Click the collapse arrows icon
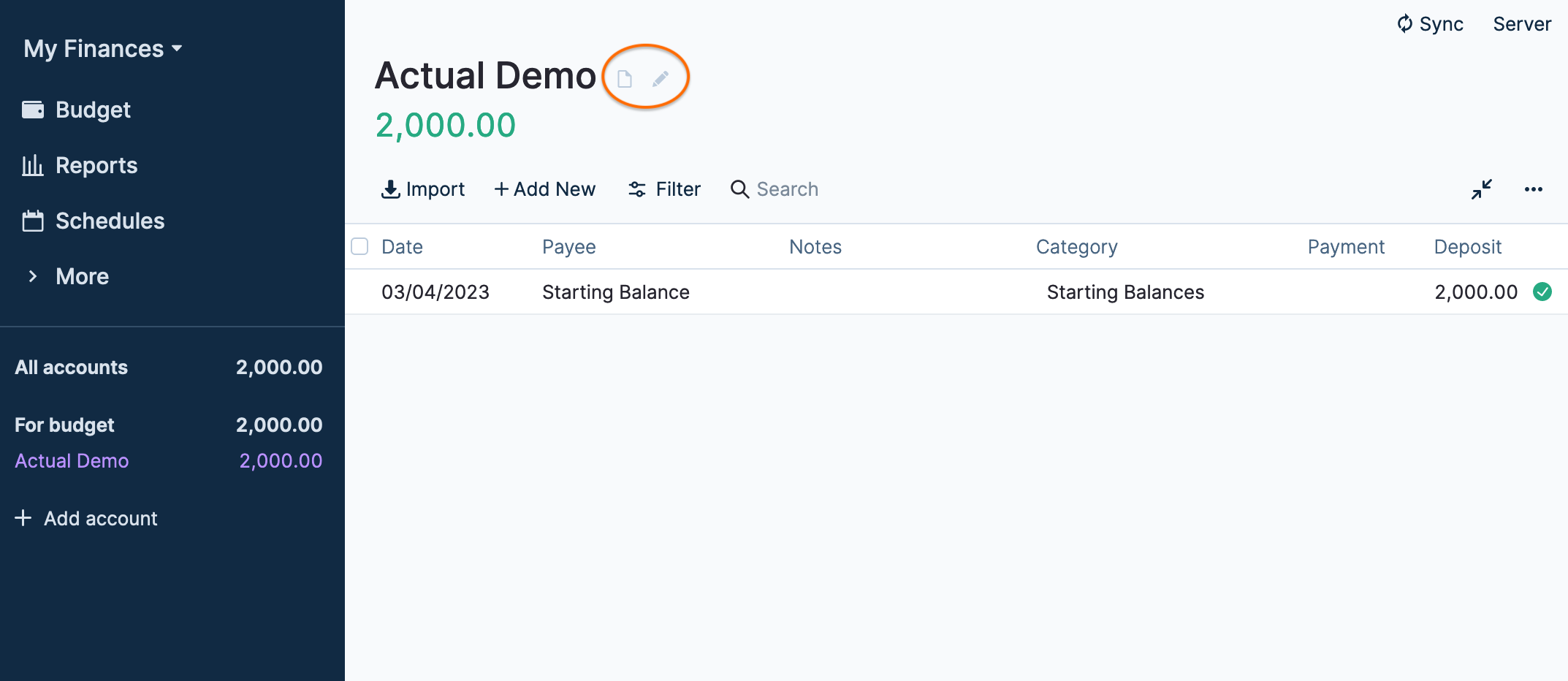1568x681 pixels. click(x=1481, y=189)
